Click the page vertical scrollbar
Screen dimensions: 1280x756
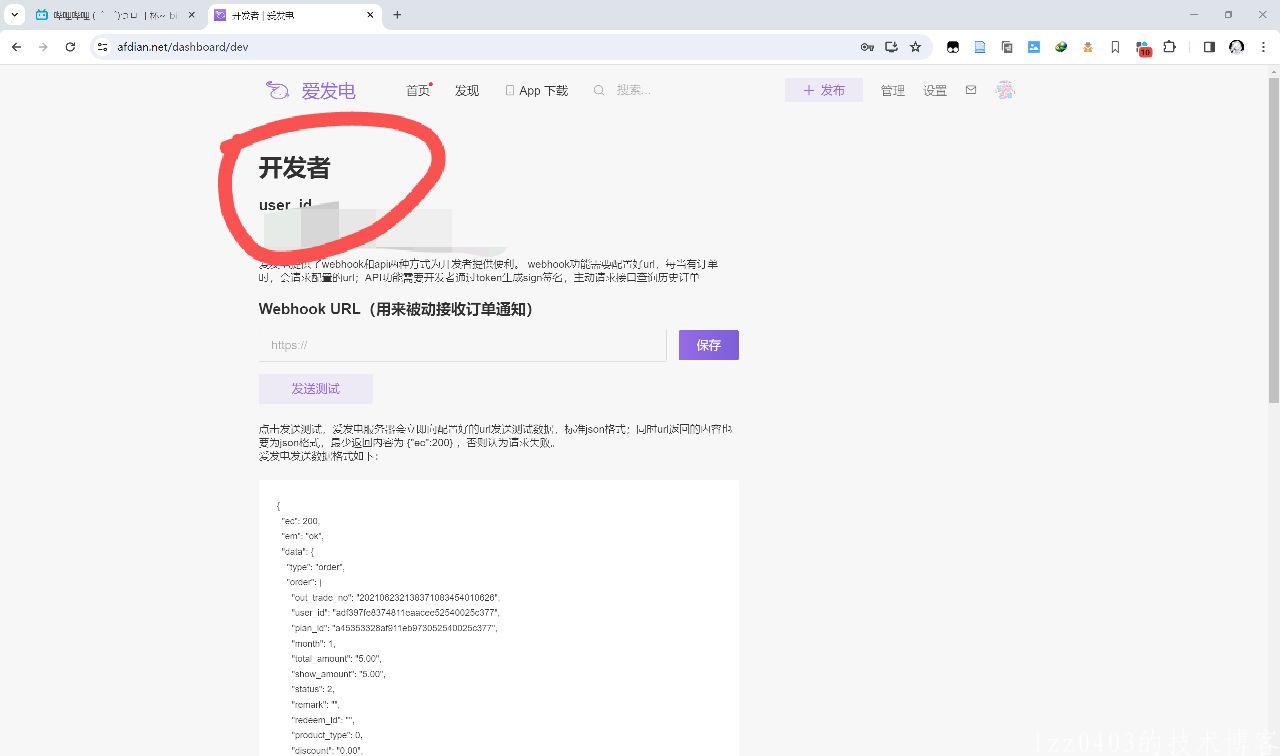pos(1273,239)
